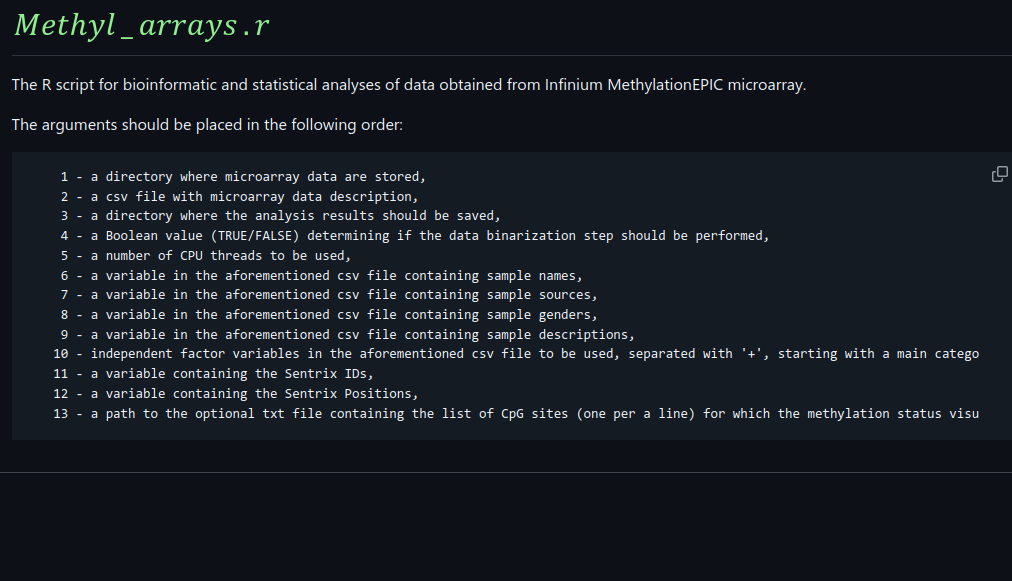Click line 8 about sample genders variable

[x=328, y=315]
